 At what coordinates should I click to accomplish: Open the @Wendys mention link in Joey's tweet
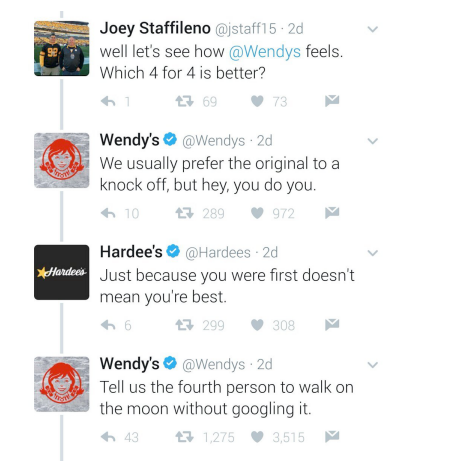tap(265, 52)
